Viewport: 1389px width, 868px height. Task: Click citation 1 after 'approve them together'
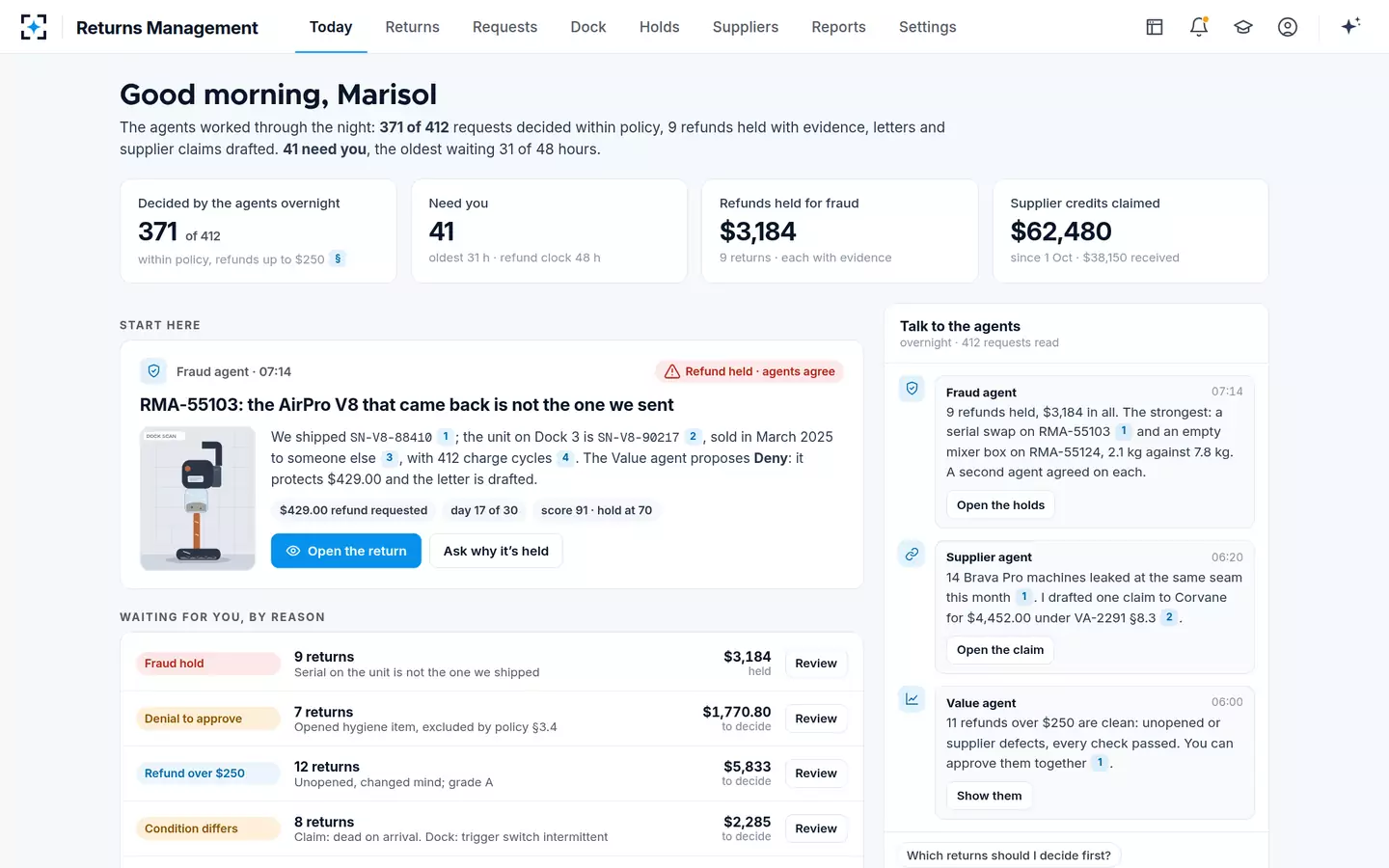1100,763
